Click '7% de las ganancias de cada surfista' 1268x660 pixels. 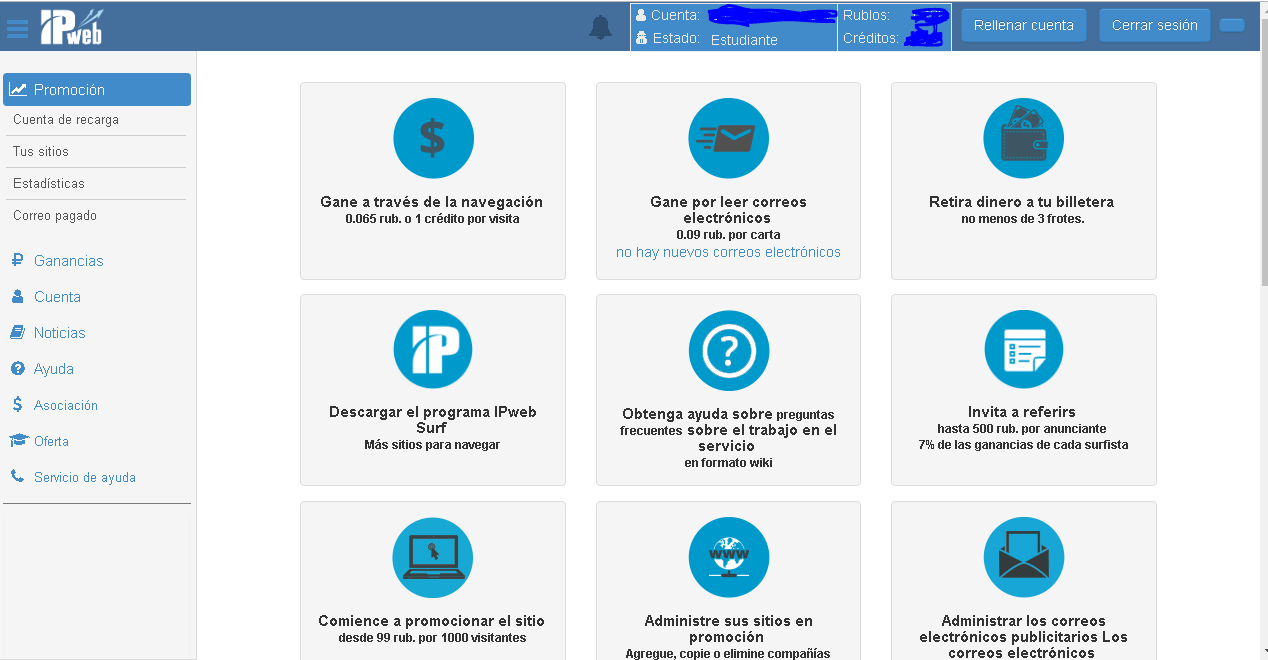1023,445
